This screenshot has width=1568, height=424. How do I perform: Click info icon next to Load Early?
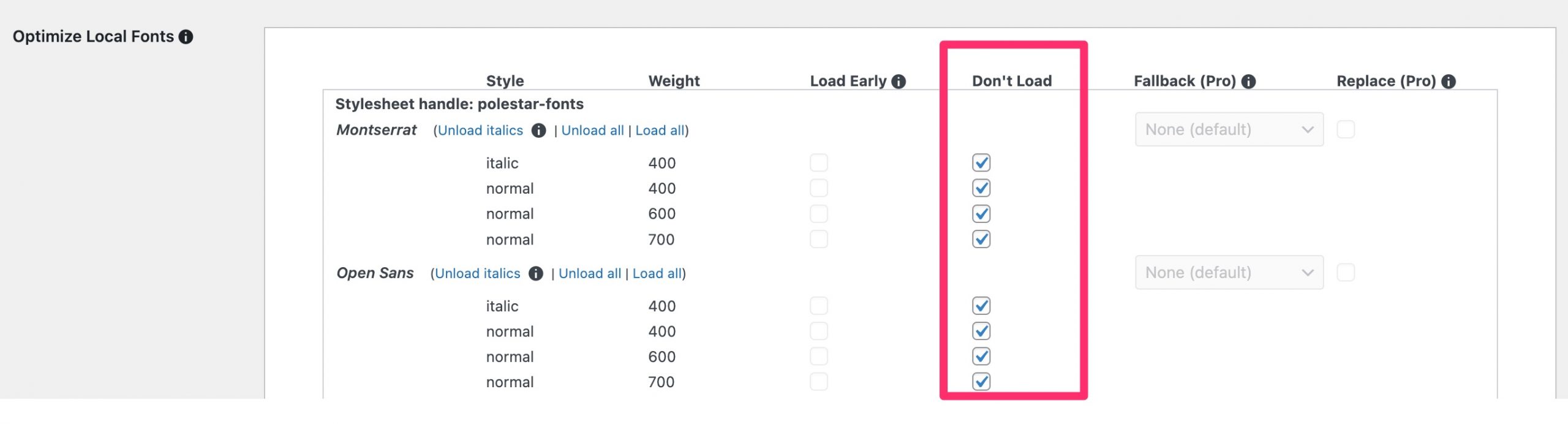pyautogui.click(x=899, y=81)
